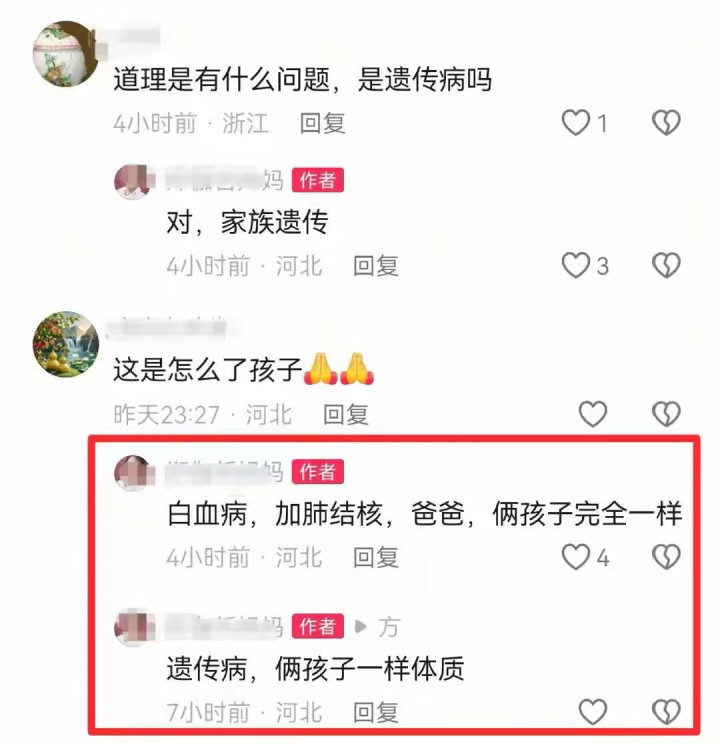720x744 pixels.
Task: Reply to the 白血病 author comment
Action: tap(375, 558)
